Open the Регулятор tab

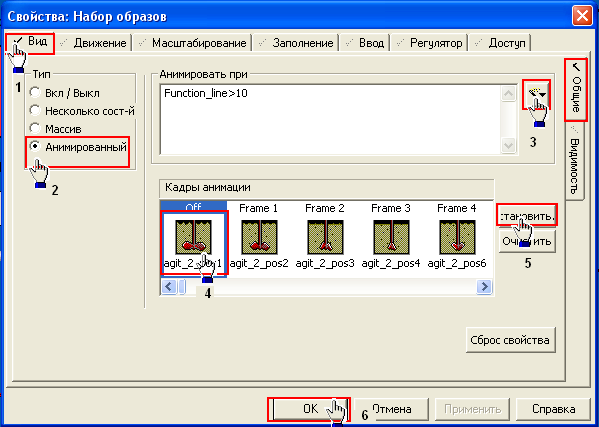click(429, 43)
